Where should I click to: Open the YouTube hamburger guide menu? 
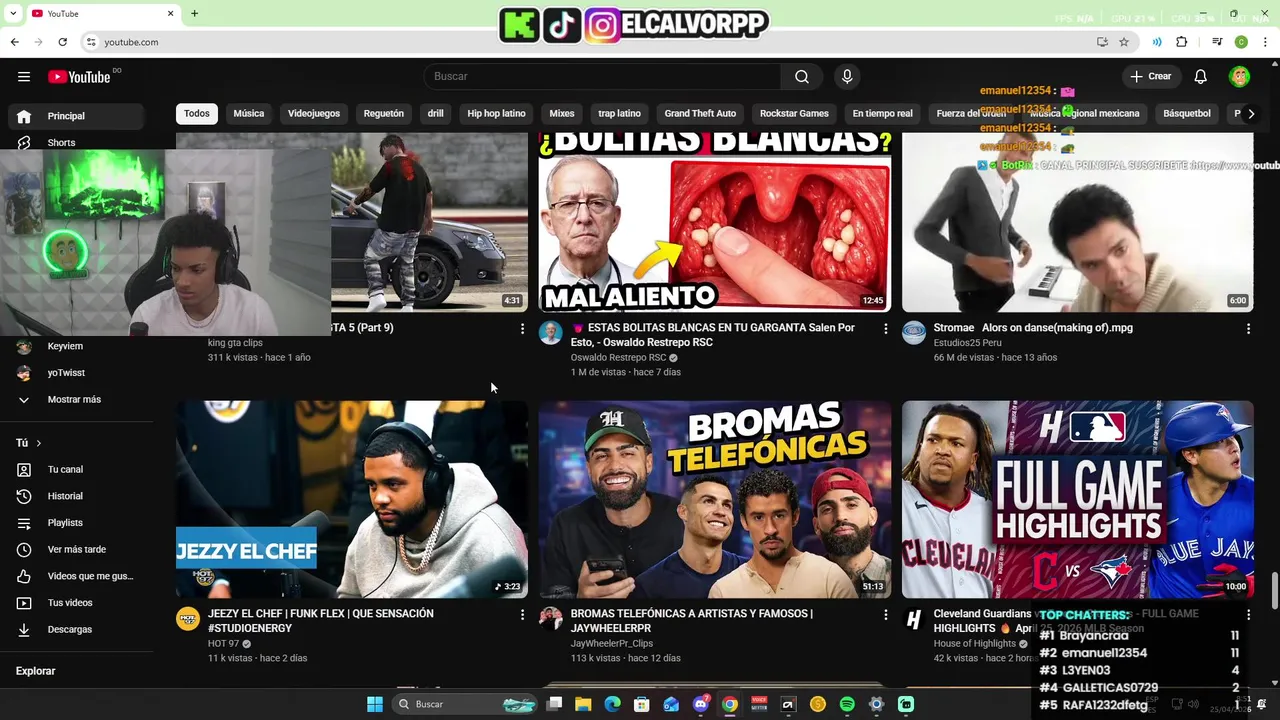tap(24, 77)
